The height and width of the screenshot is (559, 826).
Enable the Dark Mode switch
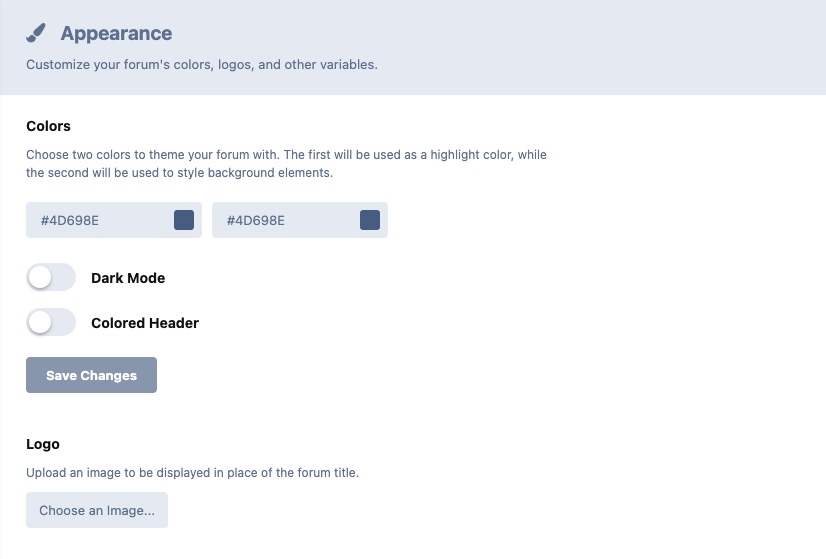point(51,277)
